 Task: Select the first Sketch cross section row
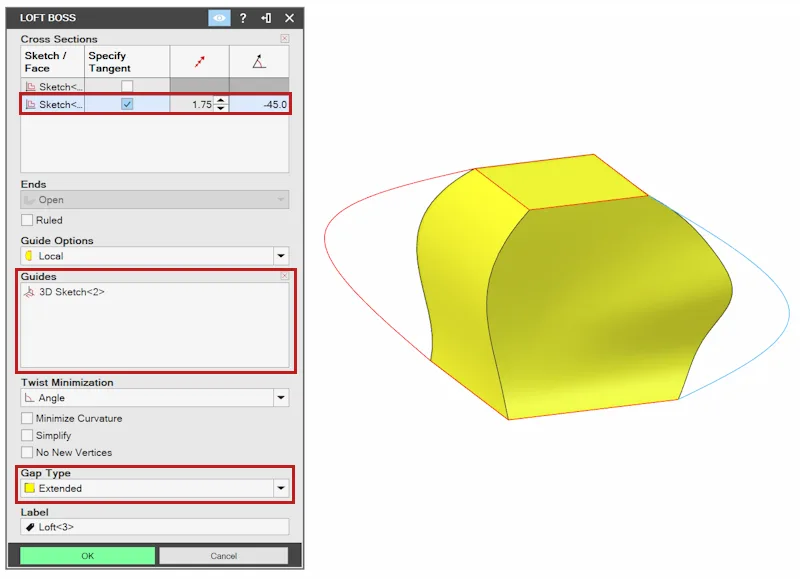155,86
